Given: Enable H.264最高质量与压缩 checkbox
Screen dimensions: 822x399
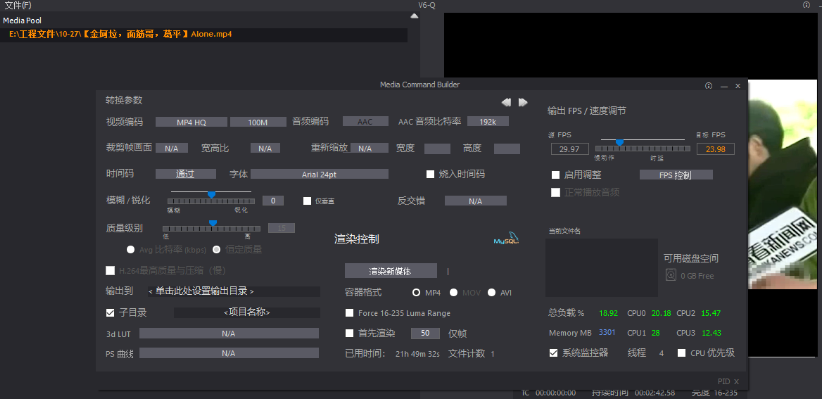Looking at the screenshot, I should tap(110, 271).
